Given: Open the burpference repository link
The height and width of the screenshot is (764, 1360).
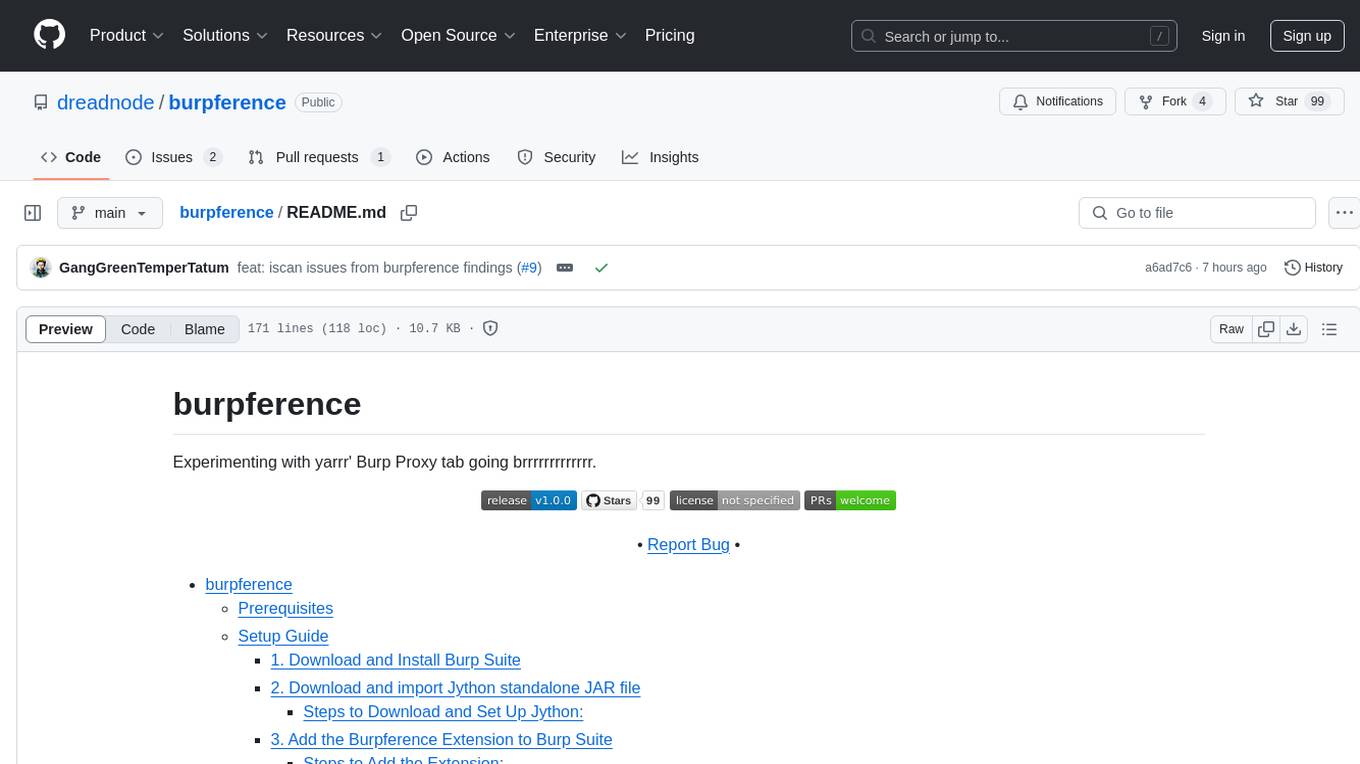Looking at the screenshot, I should pos(227,102).
